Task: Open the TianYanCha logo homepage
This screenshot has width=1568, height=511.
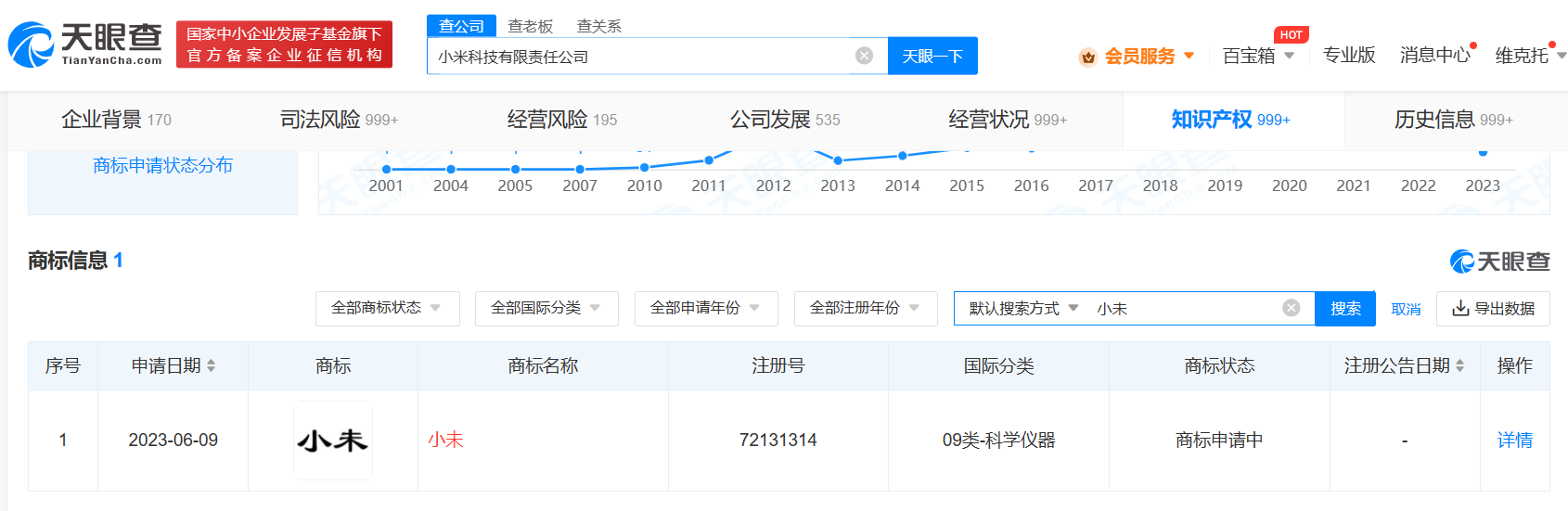Action: [85, 45]
